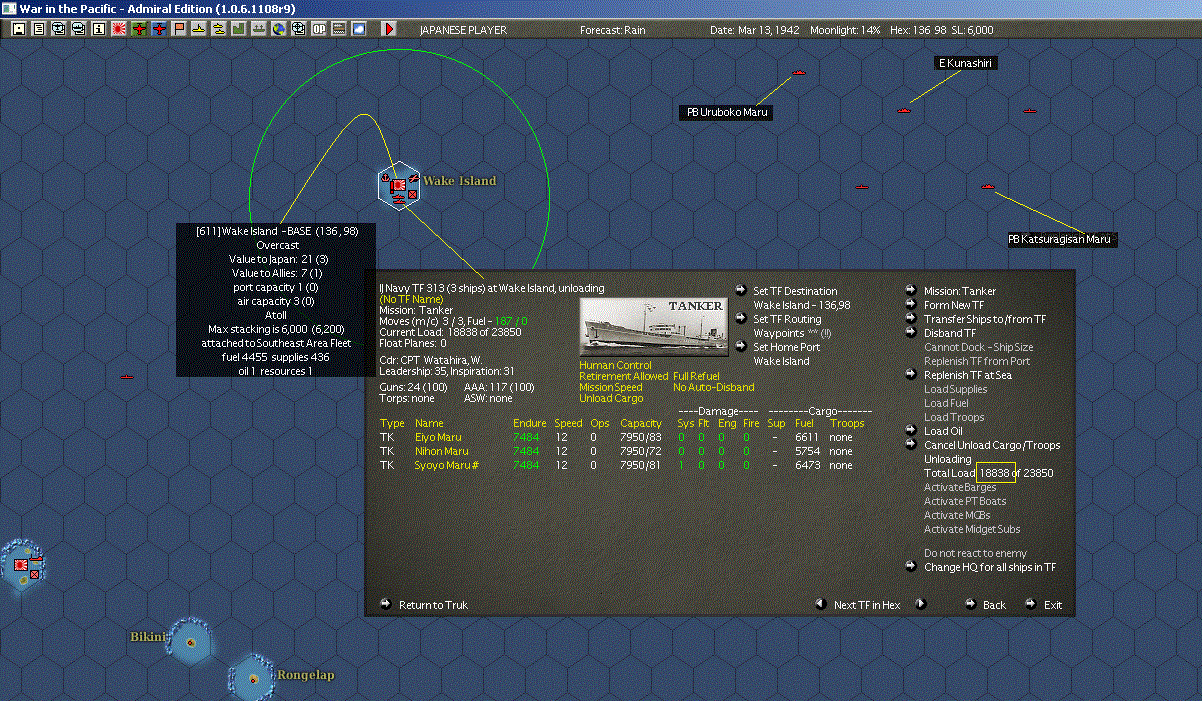Click Cancel Unload Cargo/Troops

992,445
